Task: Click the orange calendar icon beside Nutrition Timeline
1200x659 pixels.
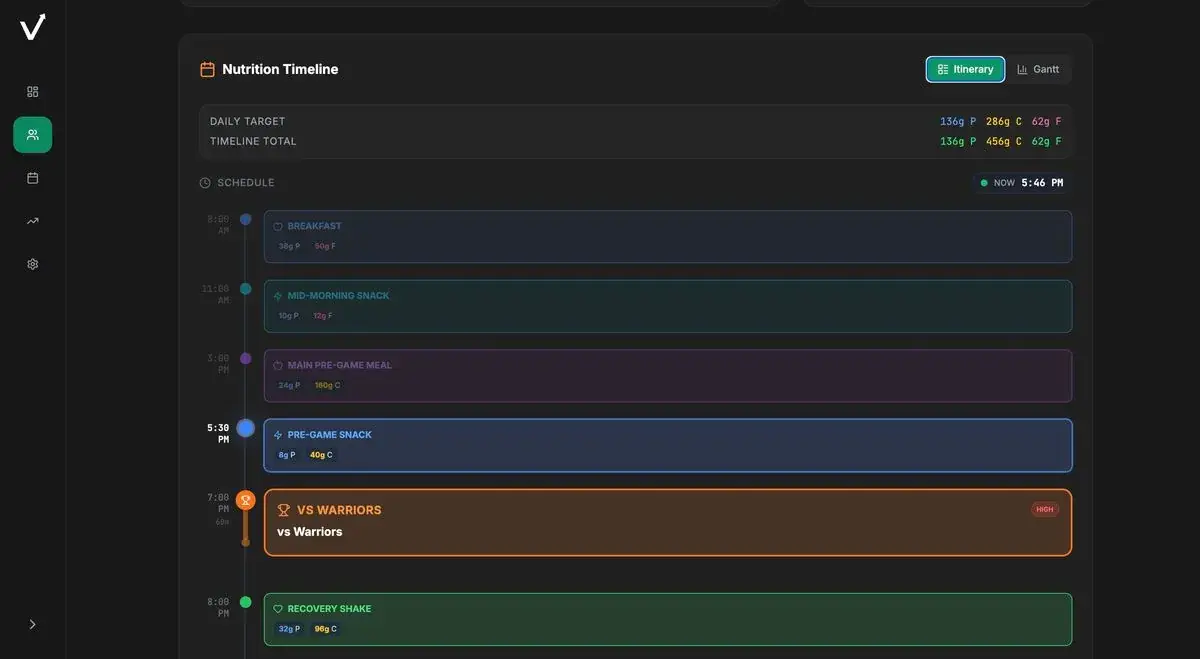Action: (206, 69)
